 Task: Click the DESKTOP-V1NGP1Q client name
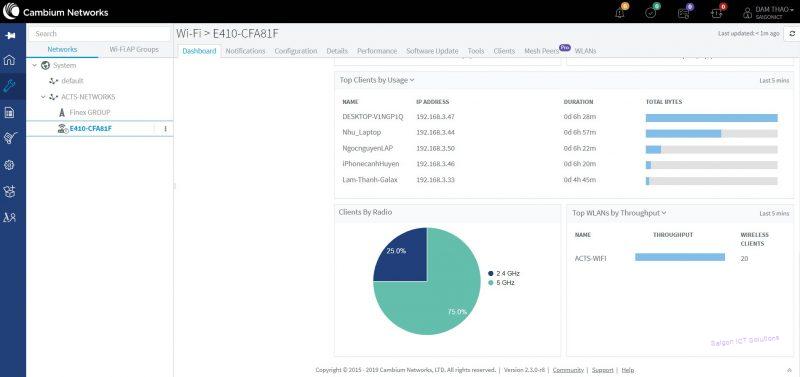pos(373,117)
